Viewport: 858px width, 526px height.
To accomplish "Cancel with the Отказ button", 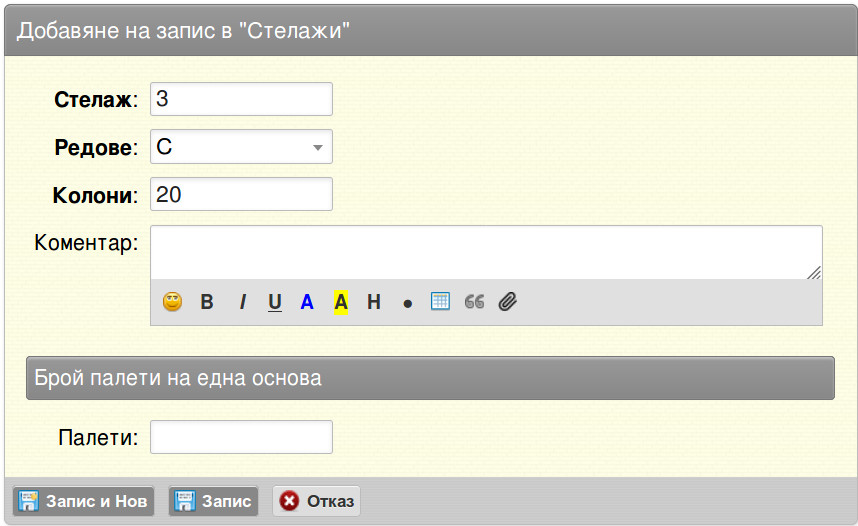I will pyautogui.click(x=316, y=501).
